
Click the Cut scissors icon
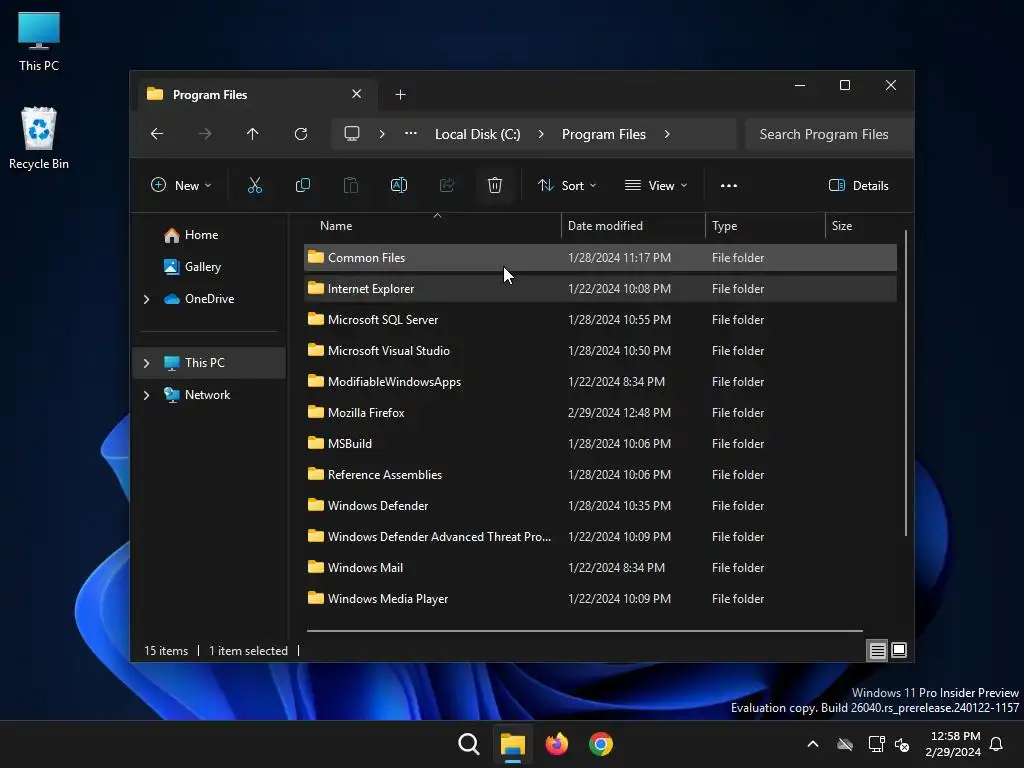(x=255, y=185)
